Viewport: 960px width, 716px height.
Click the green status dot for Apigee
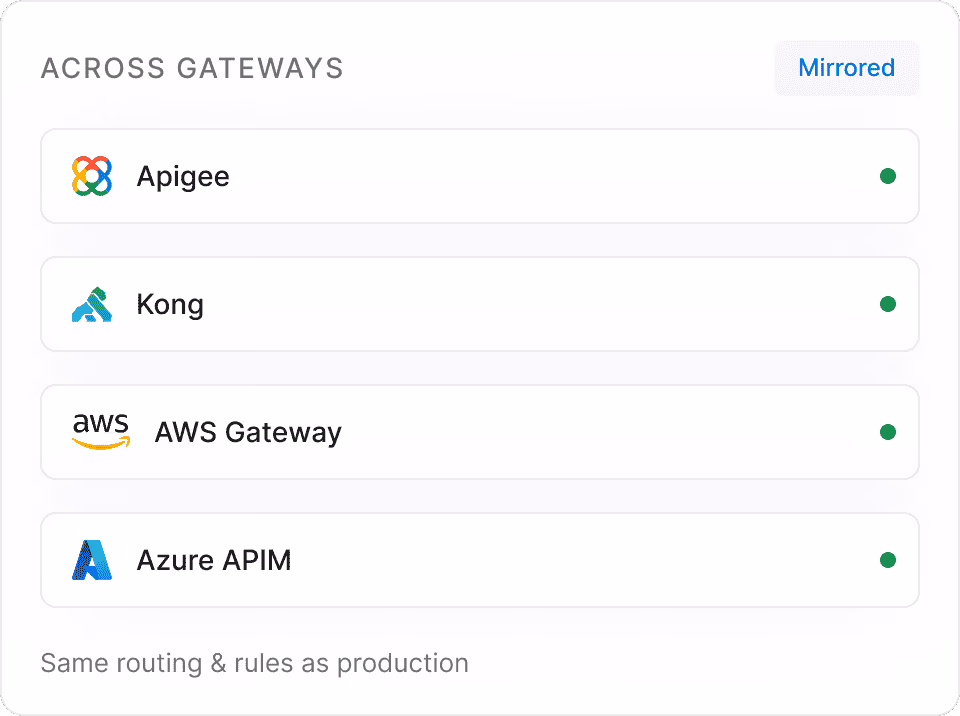888,176
